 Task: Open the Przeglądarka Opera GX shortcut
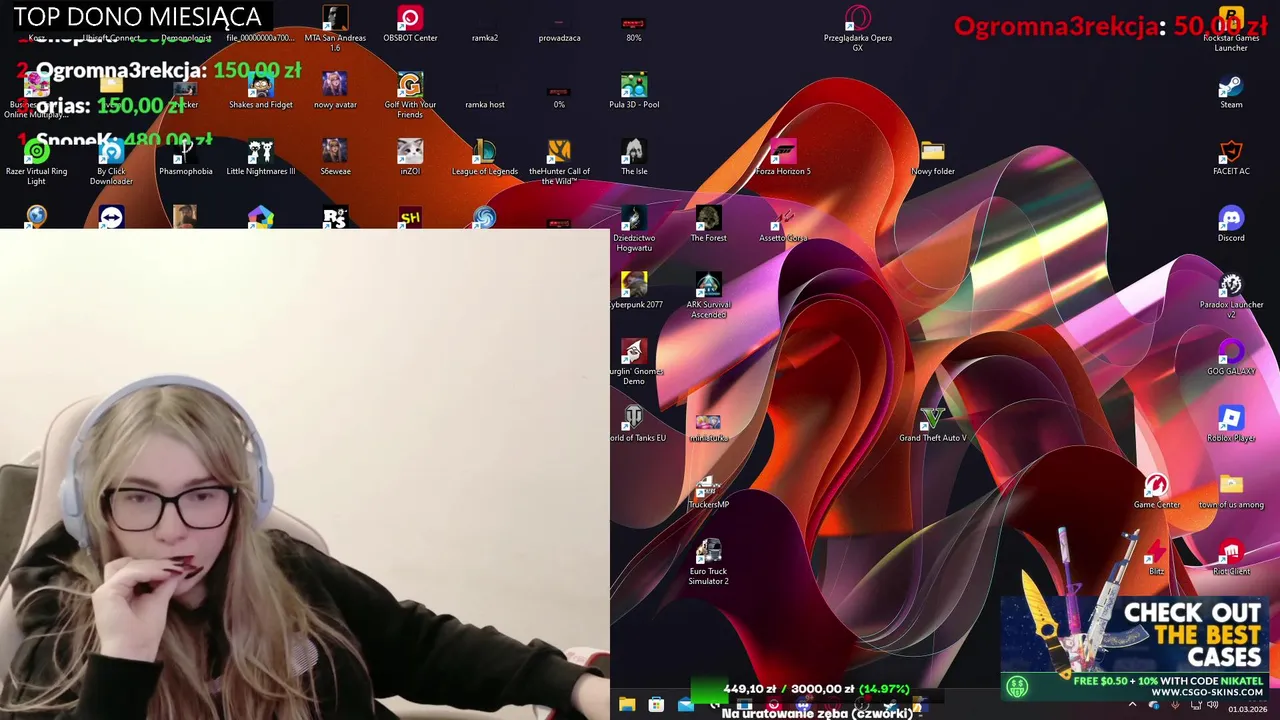click(857, 28)
